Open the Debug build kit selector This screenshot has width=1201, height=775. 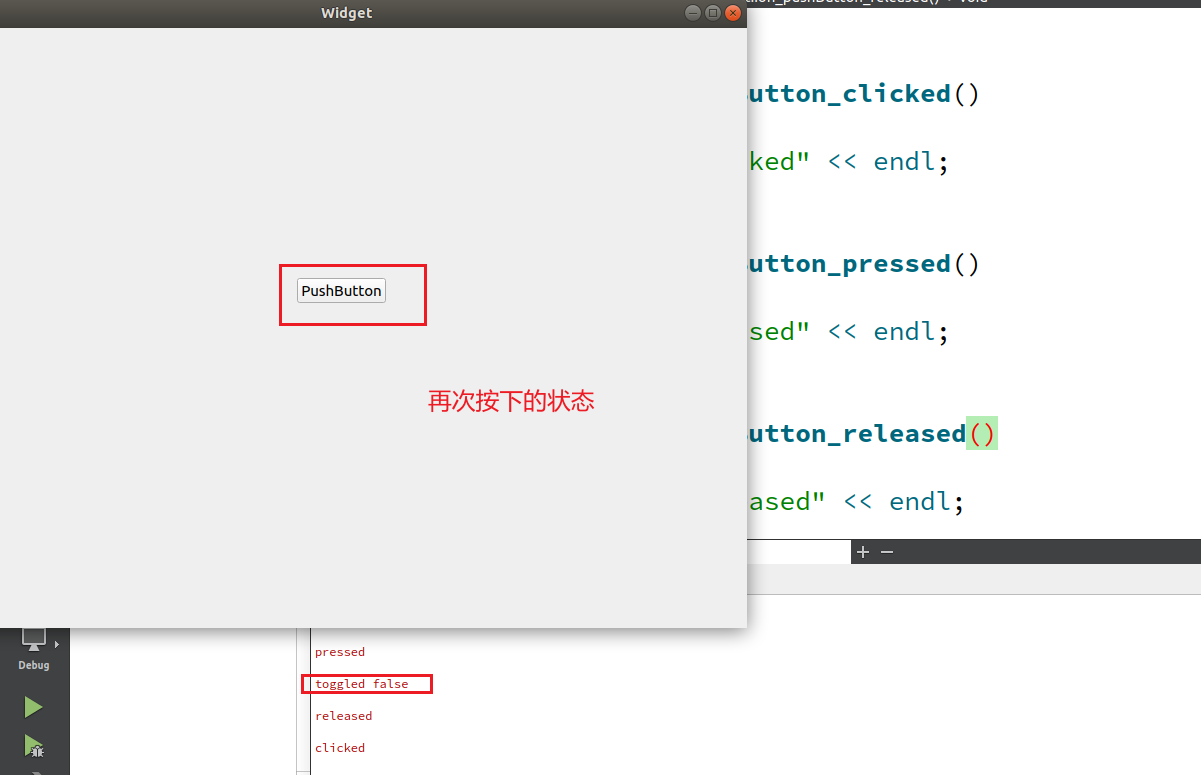tap(33, 648)
